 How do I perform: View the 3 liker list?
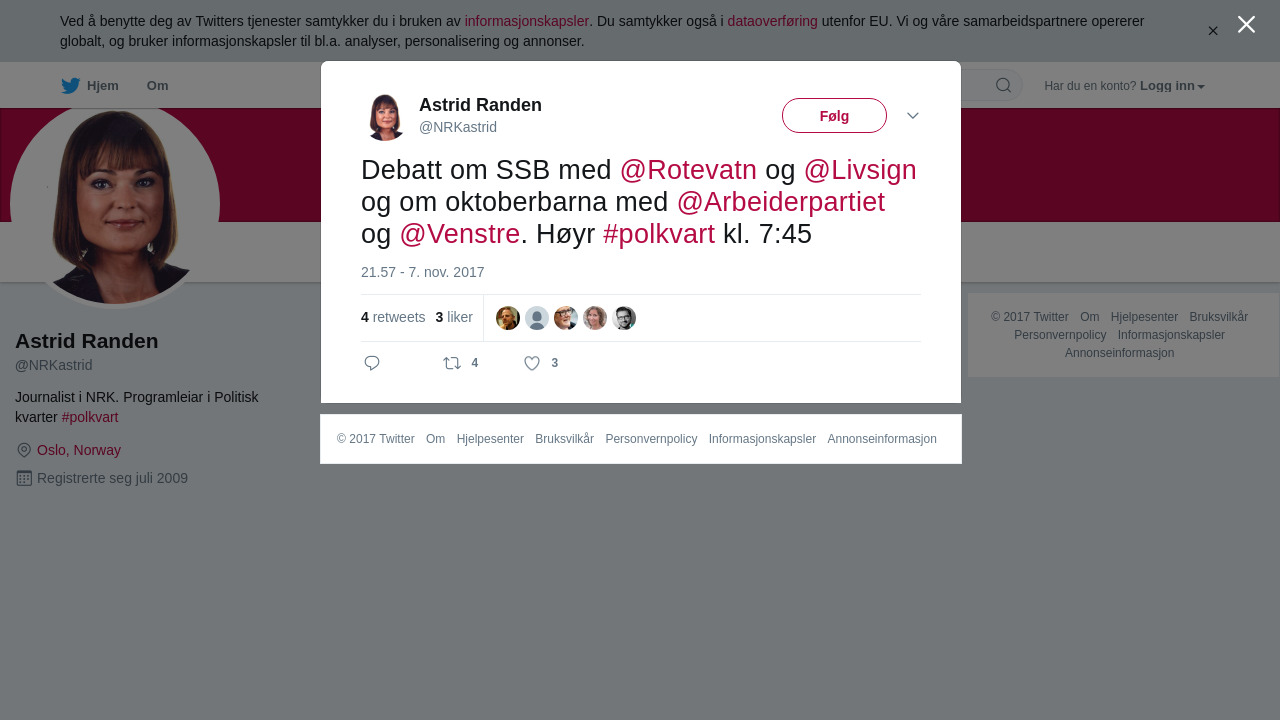[454, 317]
